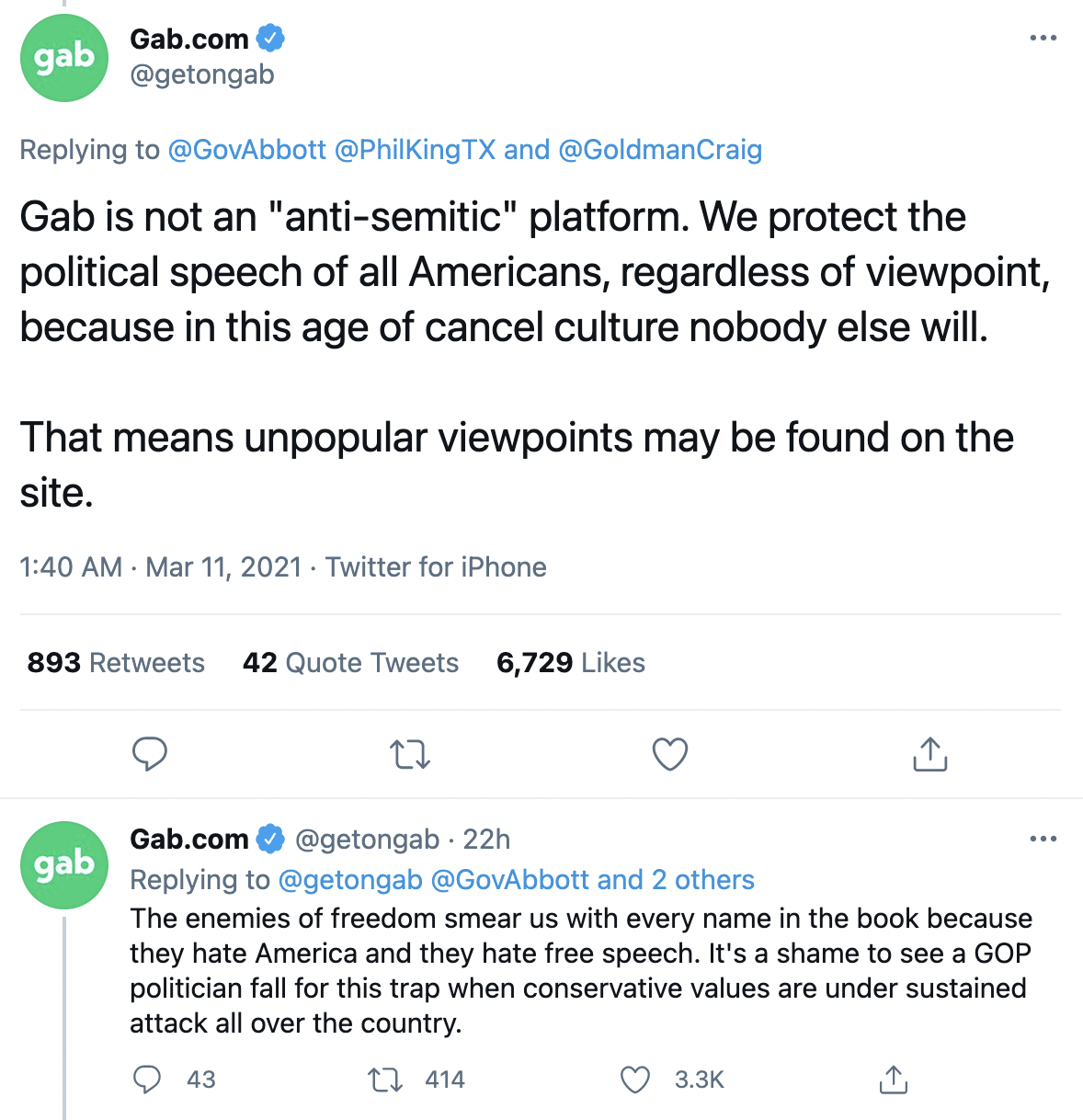Share the main tweet via share icon

pyautogui.click(x=929, y=753)
